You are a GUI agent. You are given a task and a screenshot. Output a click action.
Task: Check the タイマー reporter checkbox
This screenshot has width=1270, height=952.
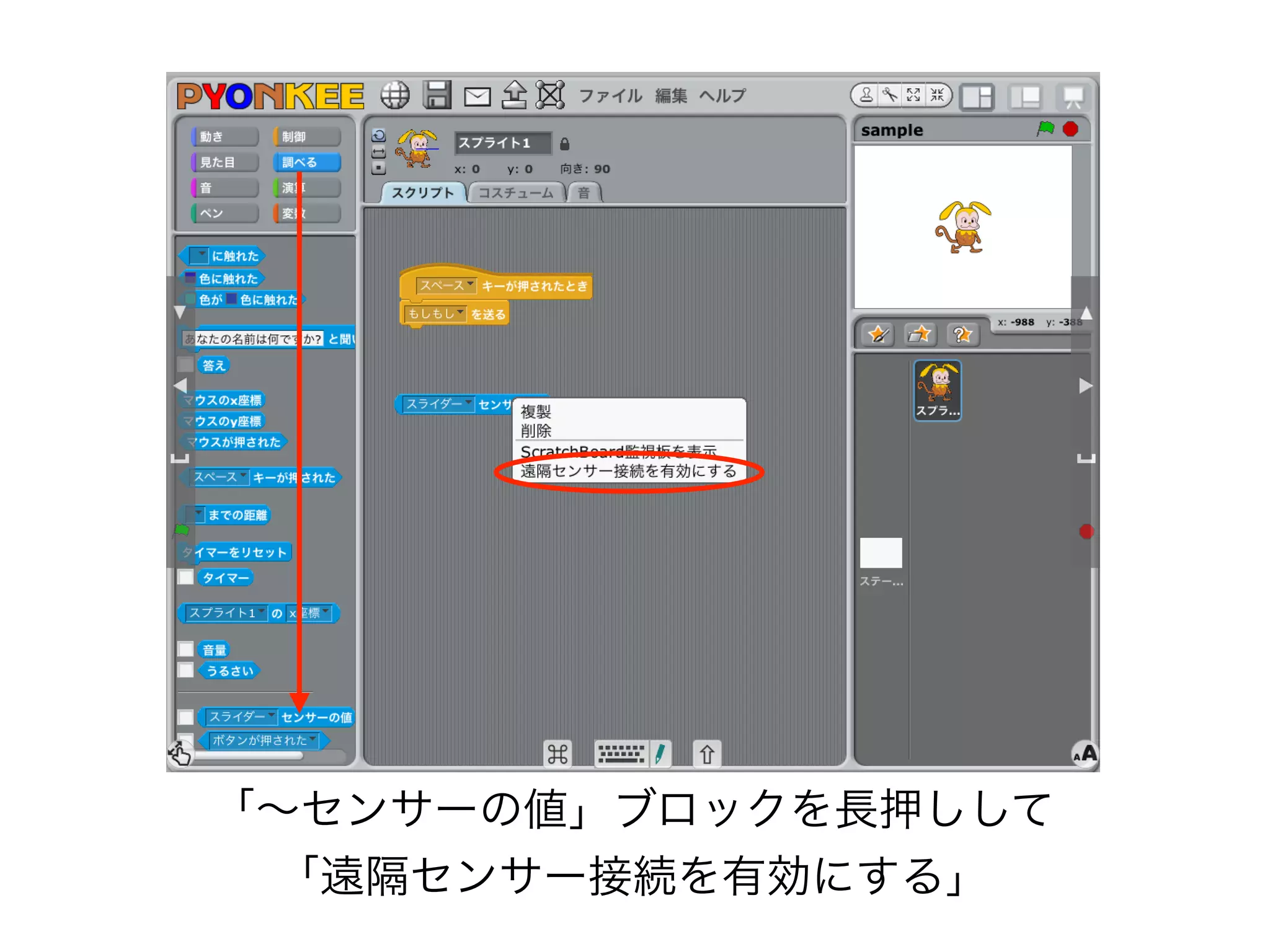pyautogui.click(x=185, y=578)
